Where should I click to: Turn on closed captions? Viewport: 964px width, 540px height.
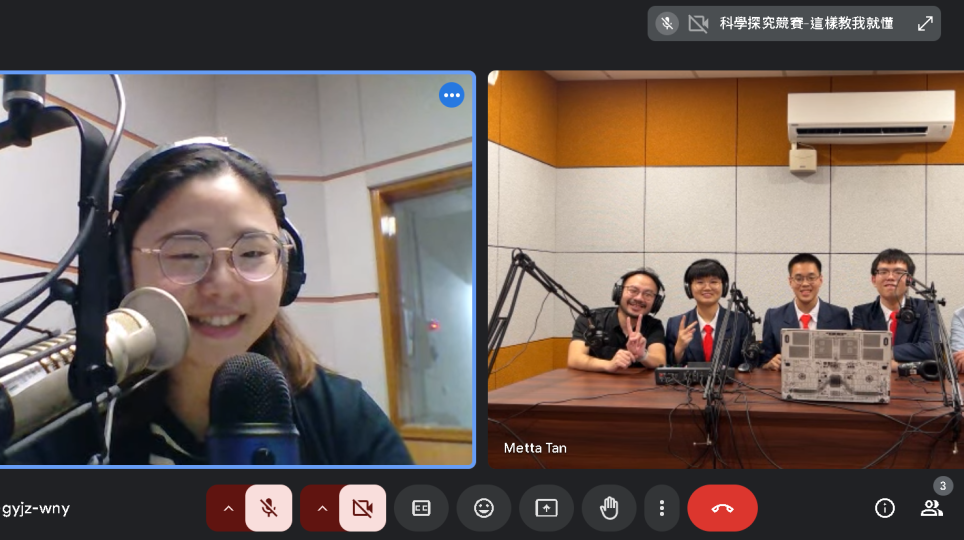pos(421,508)
